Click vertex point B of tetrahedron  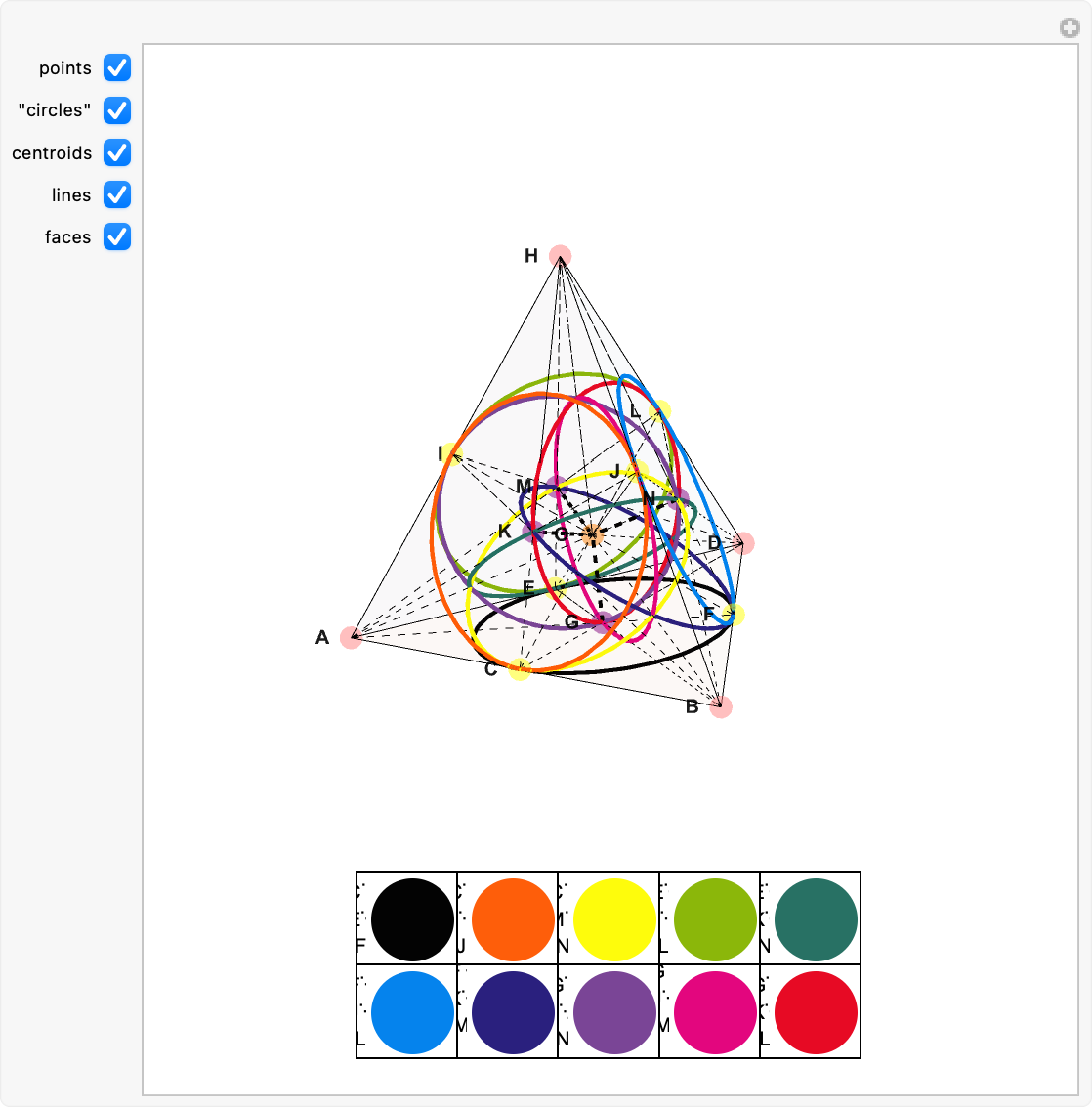(721, 706)
